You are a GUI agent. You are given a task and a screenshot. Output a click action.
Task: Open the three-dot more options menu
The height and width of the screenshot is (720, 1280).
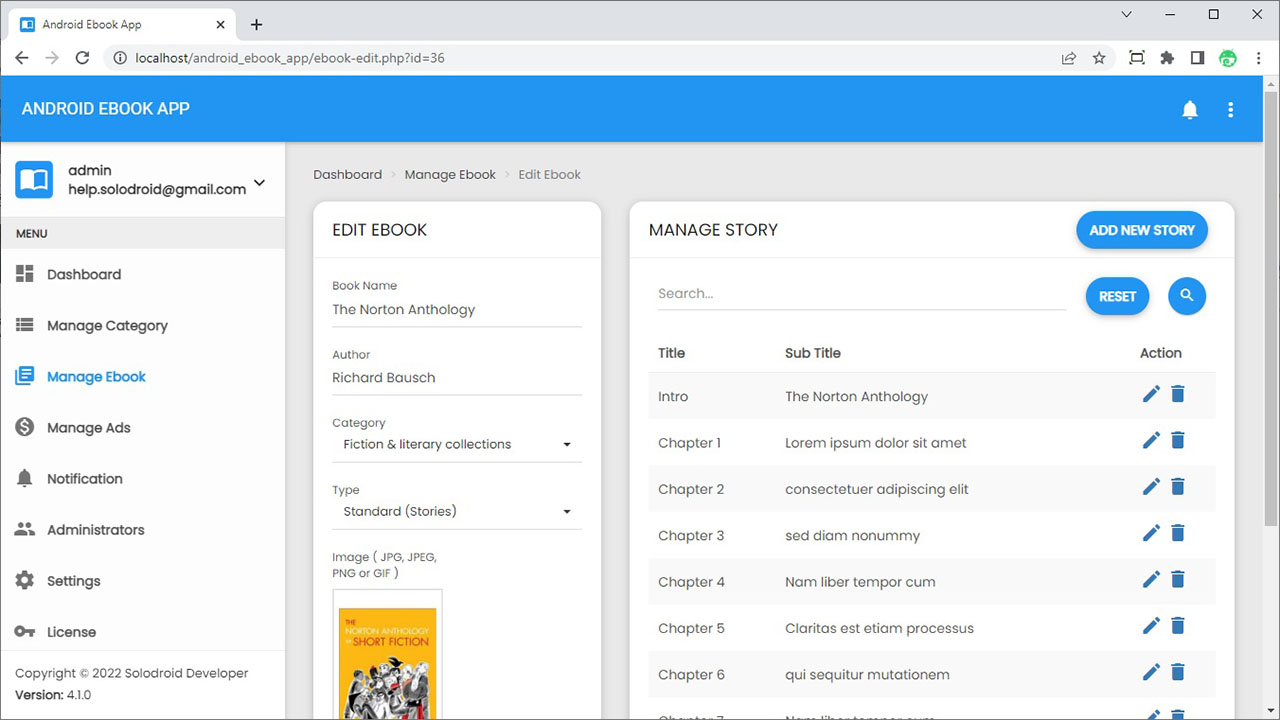coord(1230,110)
